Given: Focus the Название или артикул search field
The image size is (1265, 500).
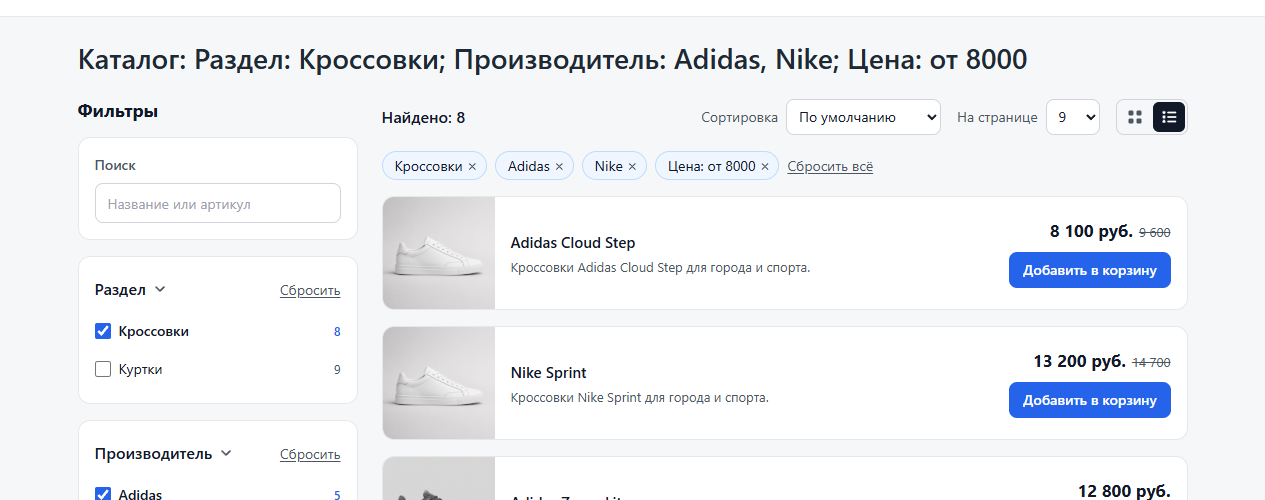Looking at the screenshot, I should (218, 203).
